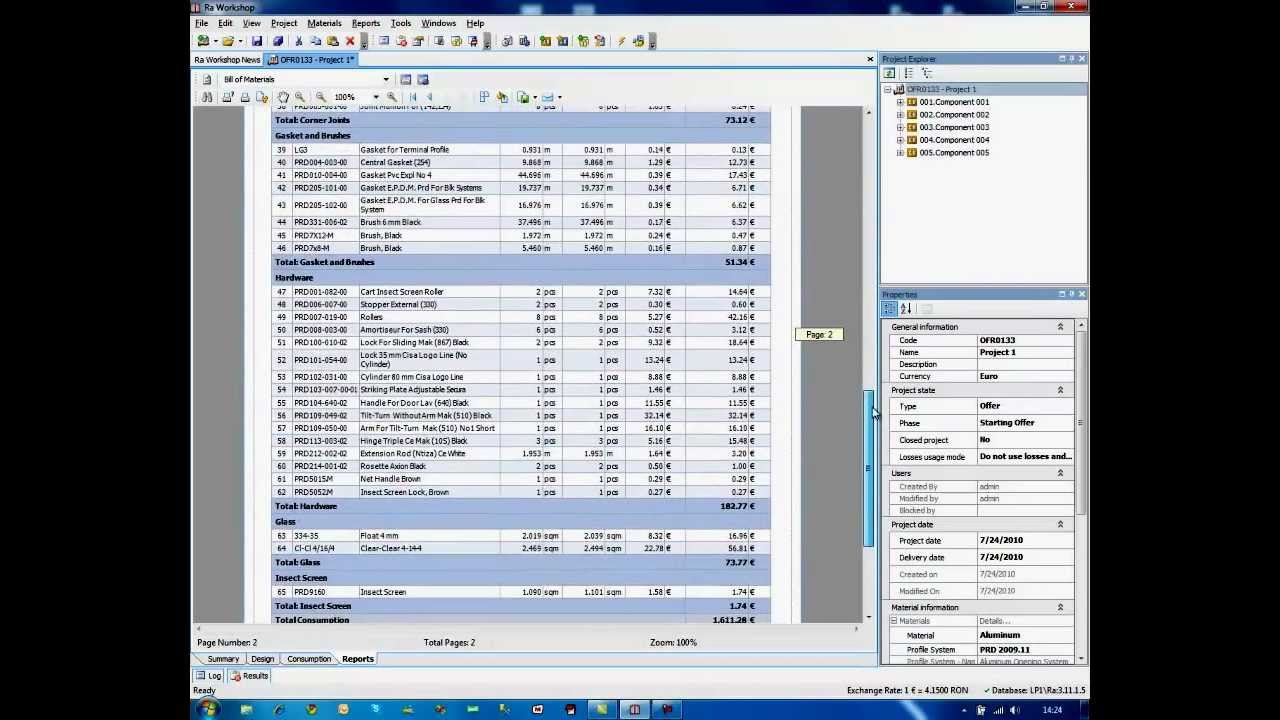Open the Materials menu
1280x720 pixels.
[x=324, y=23]
